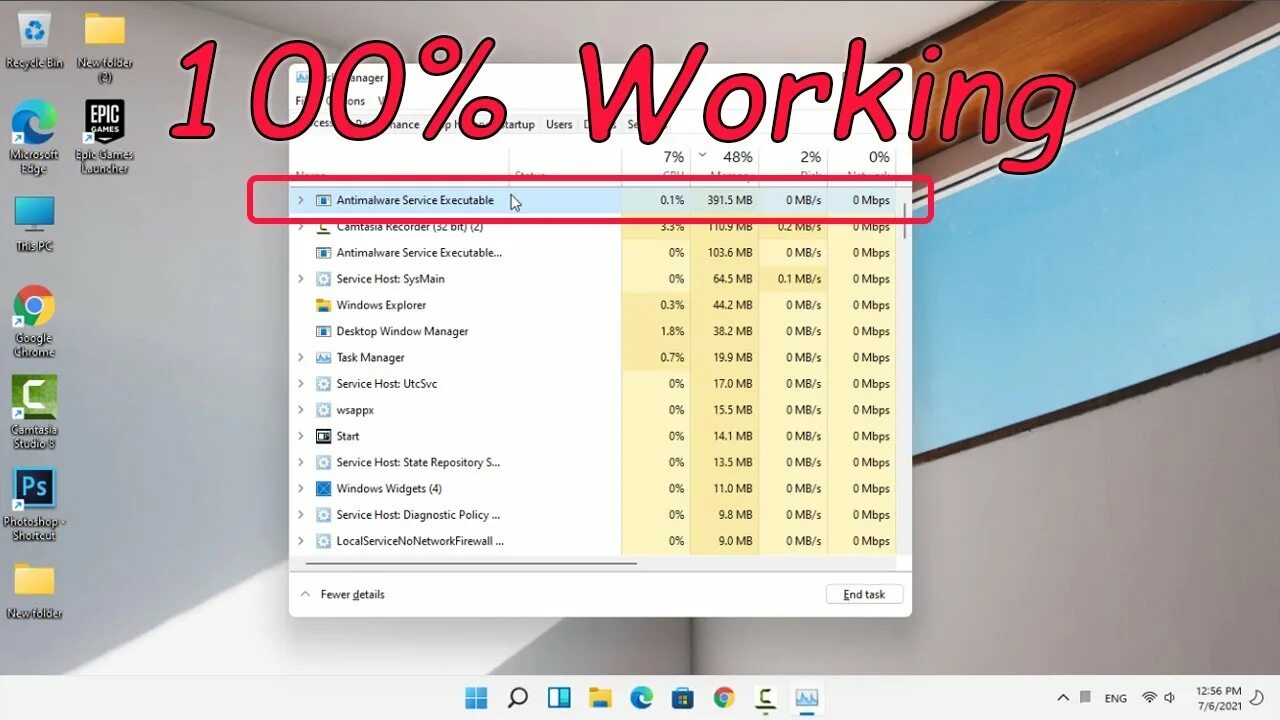Open Microsoft Store from the taskbar
Screen dimensions: 1280x720
coord(683,697)
